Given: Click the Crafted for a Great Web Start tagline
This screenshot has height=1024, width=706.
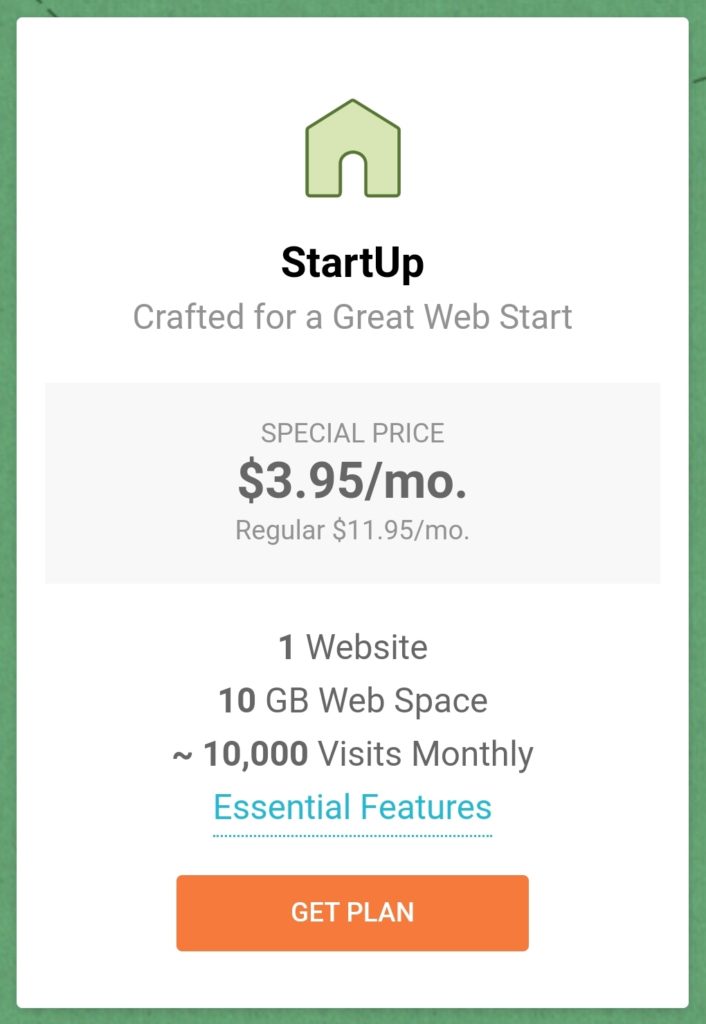Looking at the screenshot, I should 353,317.
